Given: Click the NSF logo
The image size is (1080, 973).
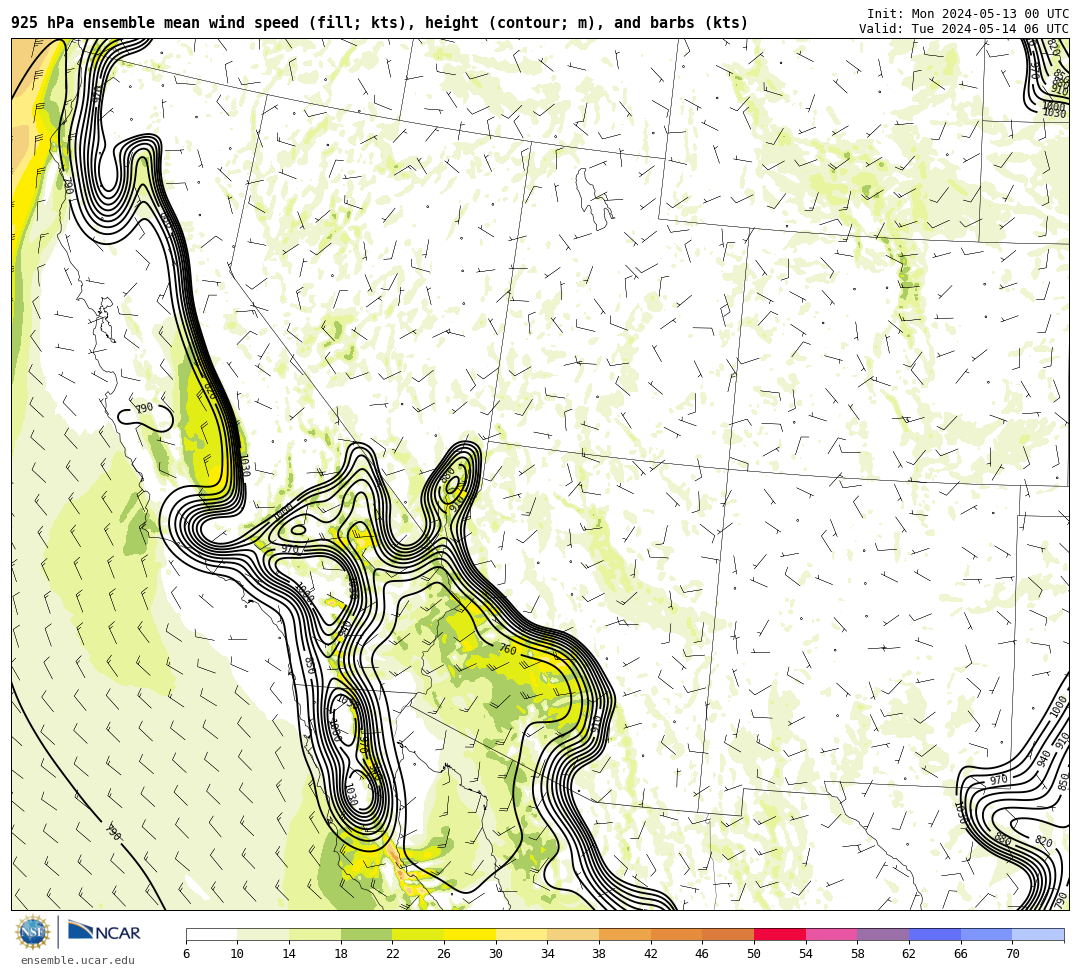Looking at the screenshot, I should 33,932.
